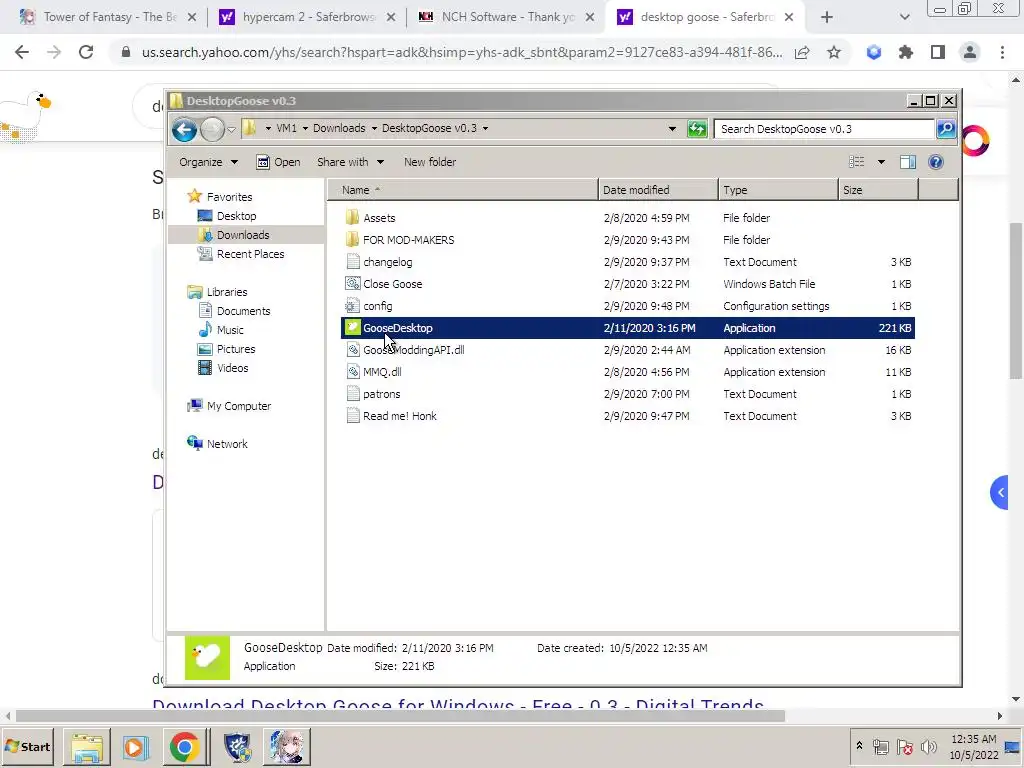The image size is (1024, 768).
Task: Toggle the preview pane icon
Action: pos(908,162)
